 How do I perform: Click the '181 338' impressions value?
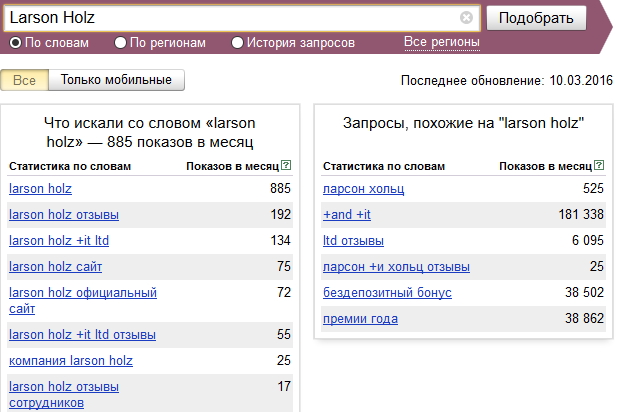(581, 214)
